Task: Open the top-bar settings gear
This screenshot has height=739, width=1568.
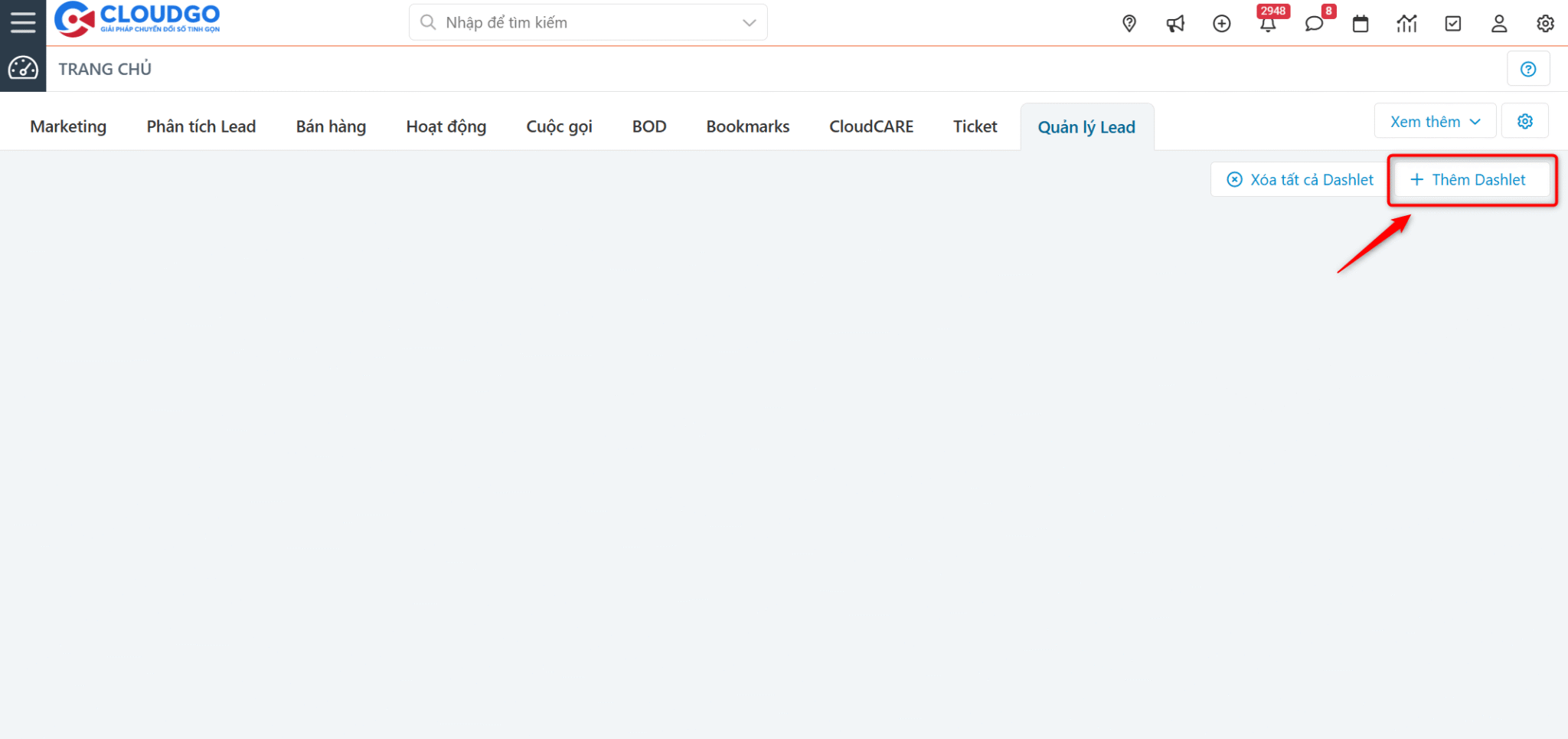Action: pyautogui.click(x=1545, y=24)
